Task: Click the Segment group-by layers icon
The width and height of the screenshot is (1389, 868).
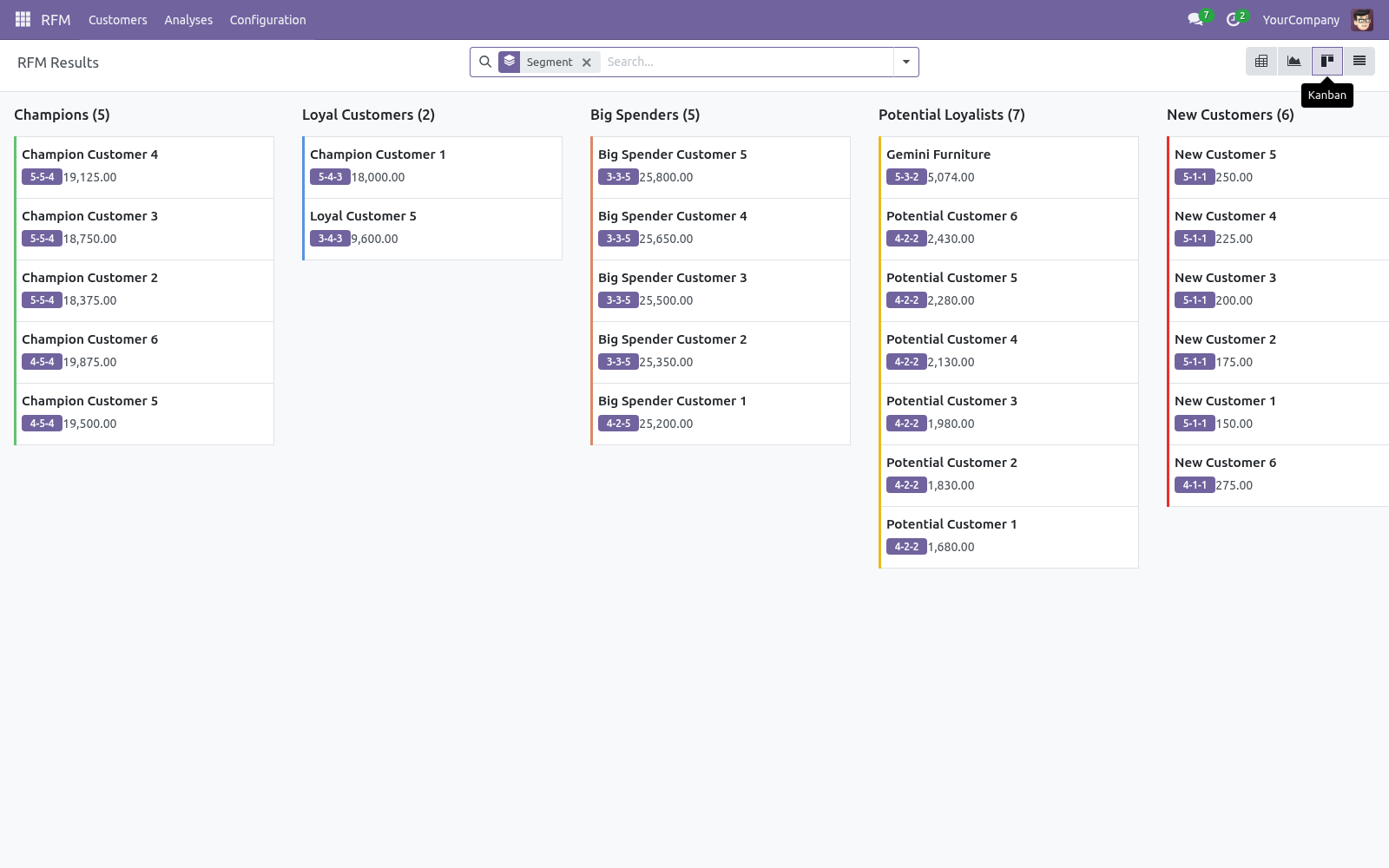Action: [x=510, y=62]
